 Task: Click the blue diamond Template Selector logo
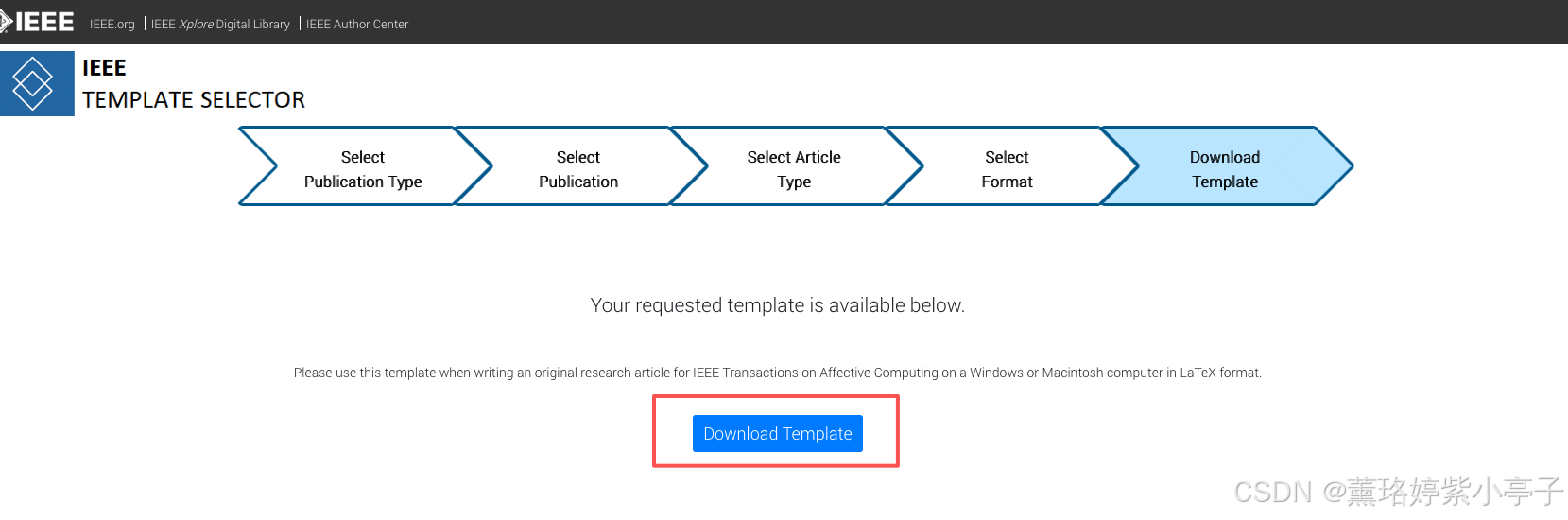37,84
